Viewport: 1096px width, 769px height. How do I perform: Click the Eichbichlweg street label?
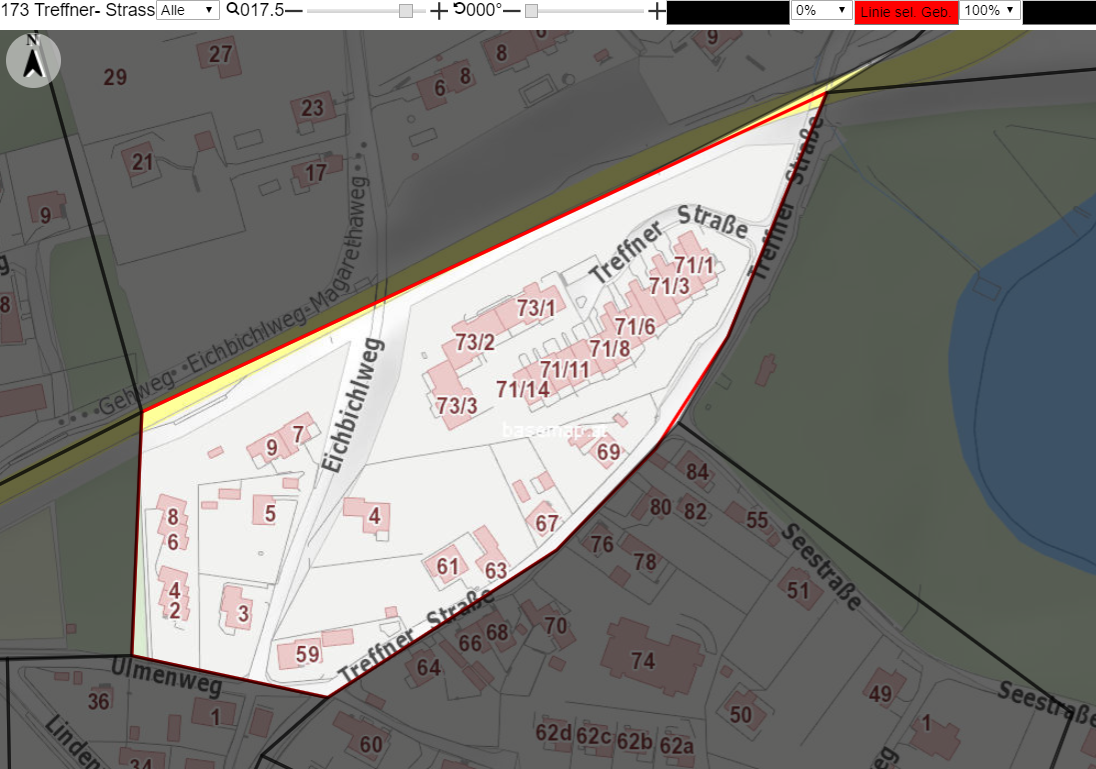[353, 405]
